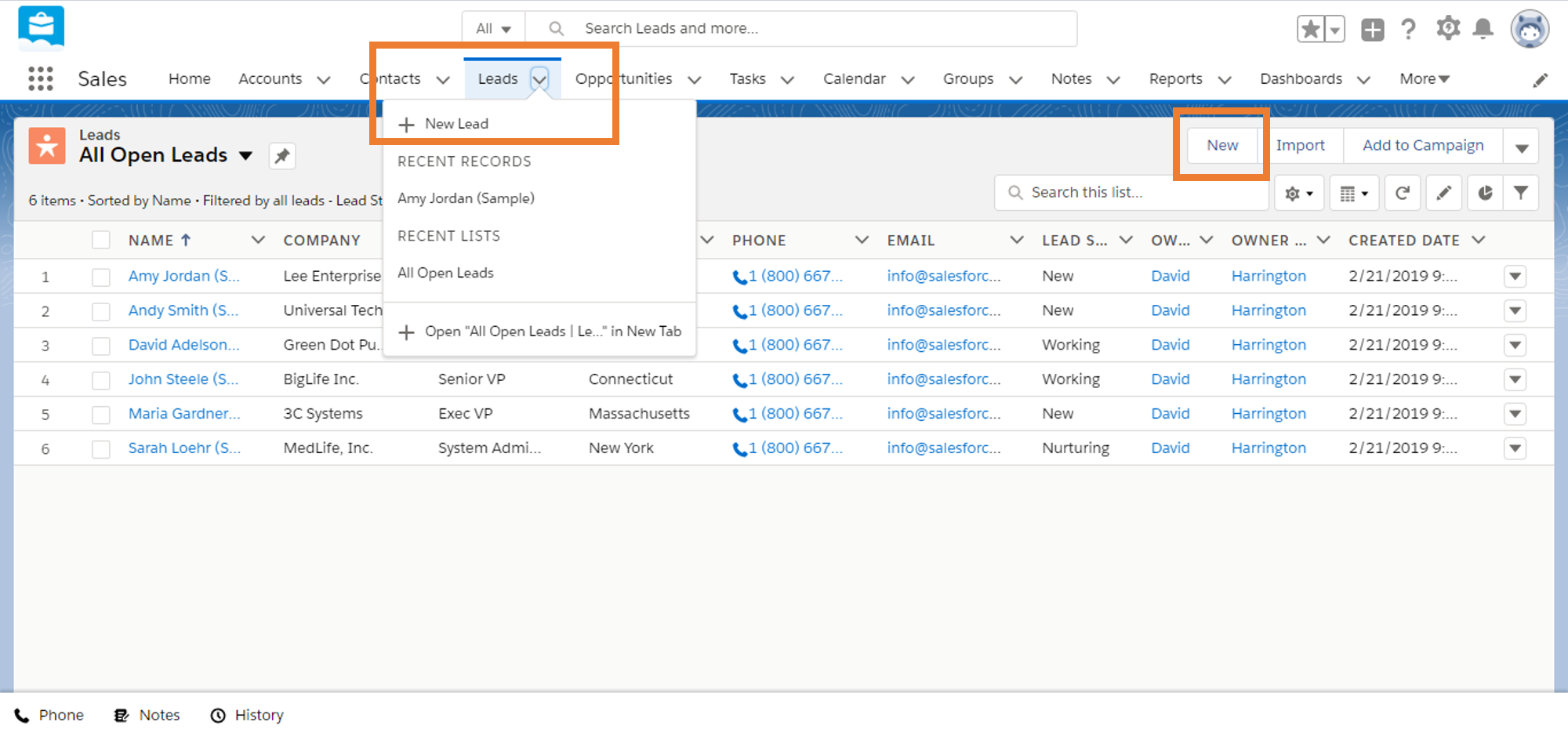The height and width of the screenshot is (729, 1568).
Task: Check the Amy Jordan row checkbox
Action: tap(101, 277)
